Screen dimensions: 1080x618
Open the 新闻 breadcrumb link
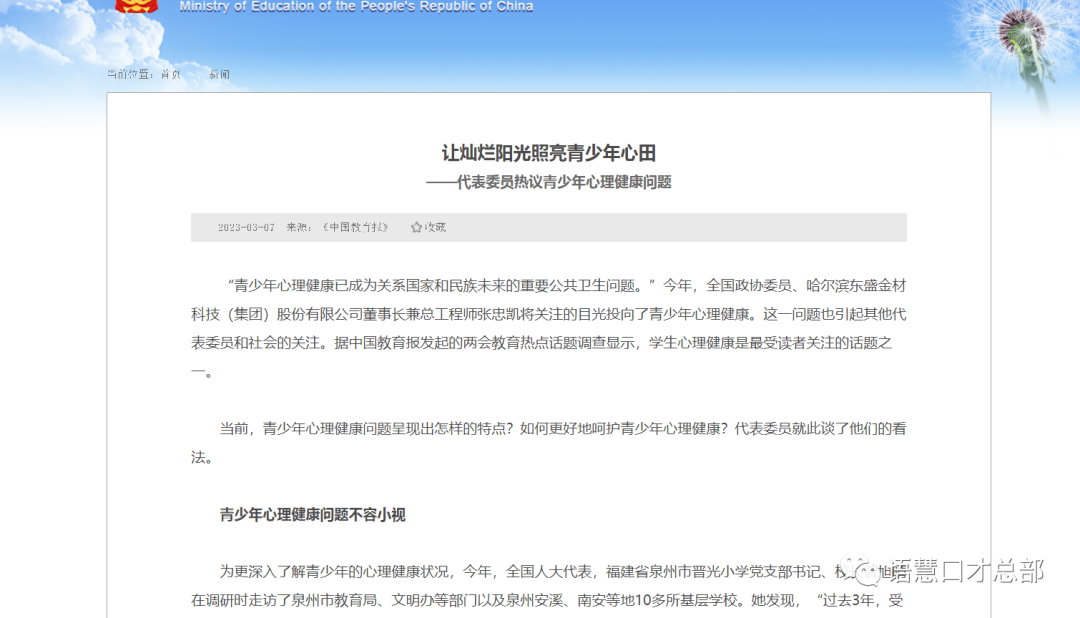[219, 75]
